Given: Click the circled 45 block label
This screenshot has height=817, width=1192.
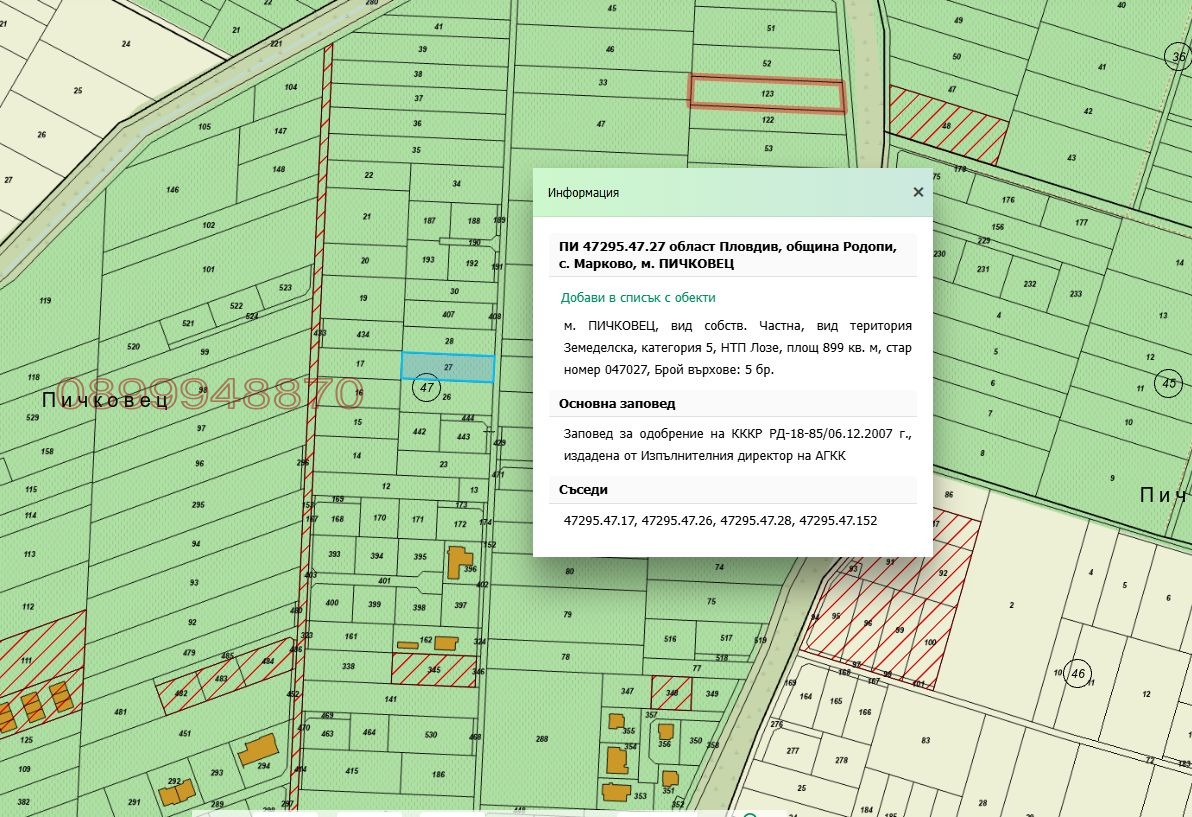Looking at the screenshot, I should tap(1169, 383).
